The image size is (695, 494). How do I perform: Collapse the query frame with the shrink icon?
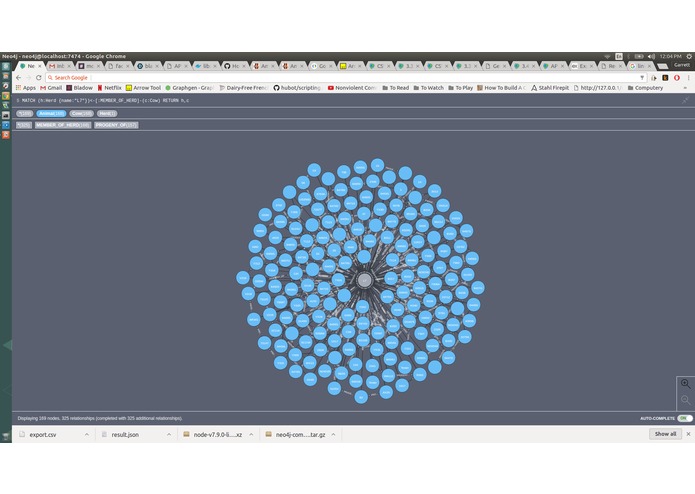tap(685, 101)
